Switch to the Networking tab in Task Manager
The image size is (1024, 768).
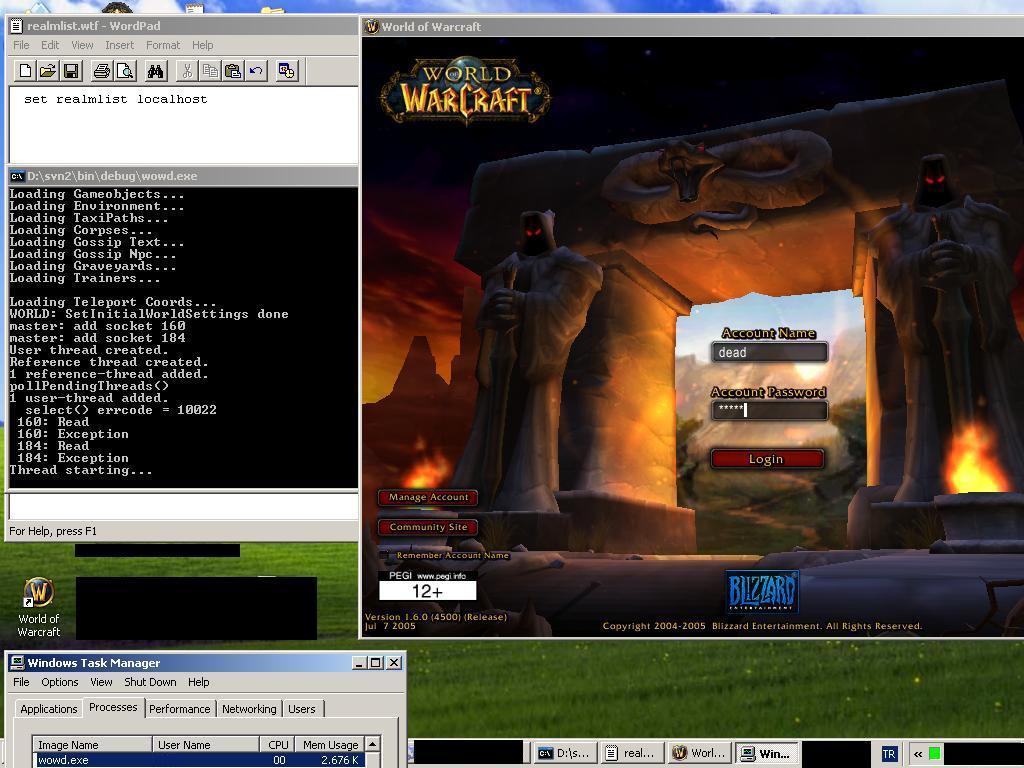coord(249,709)
